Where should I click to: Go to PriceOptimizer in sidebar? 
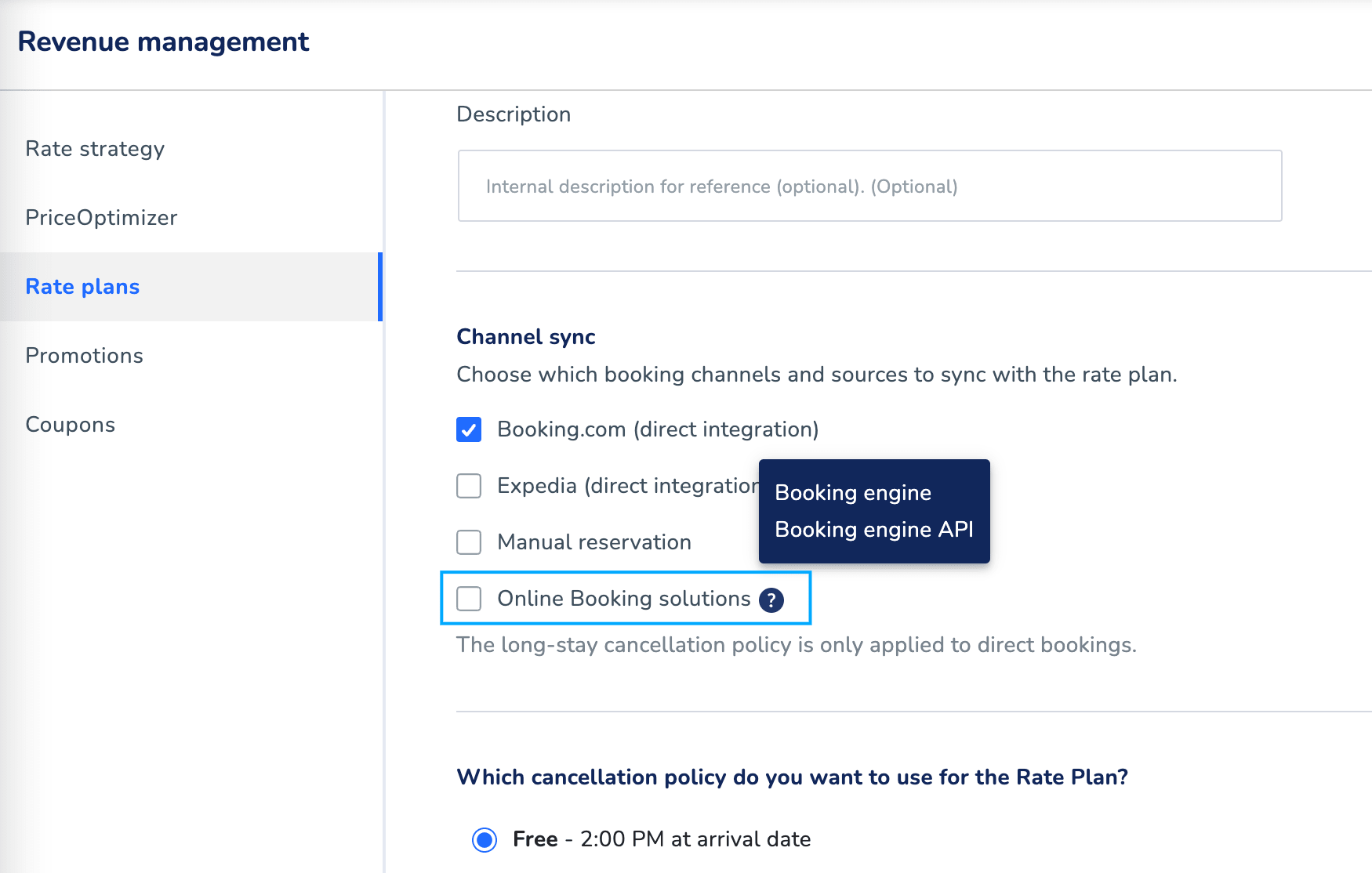[x=101, y=218]
